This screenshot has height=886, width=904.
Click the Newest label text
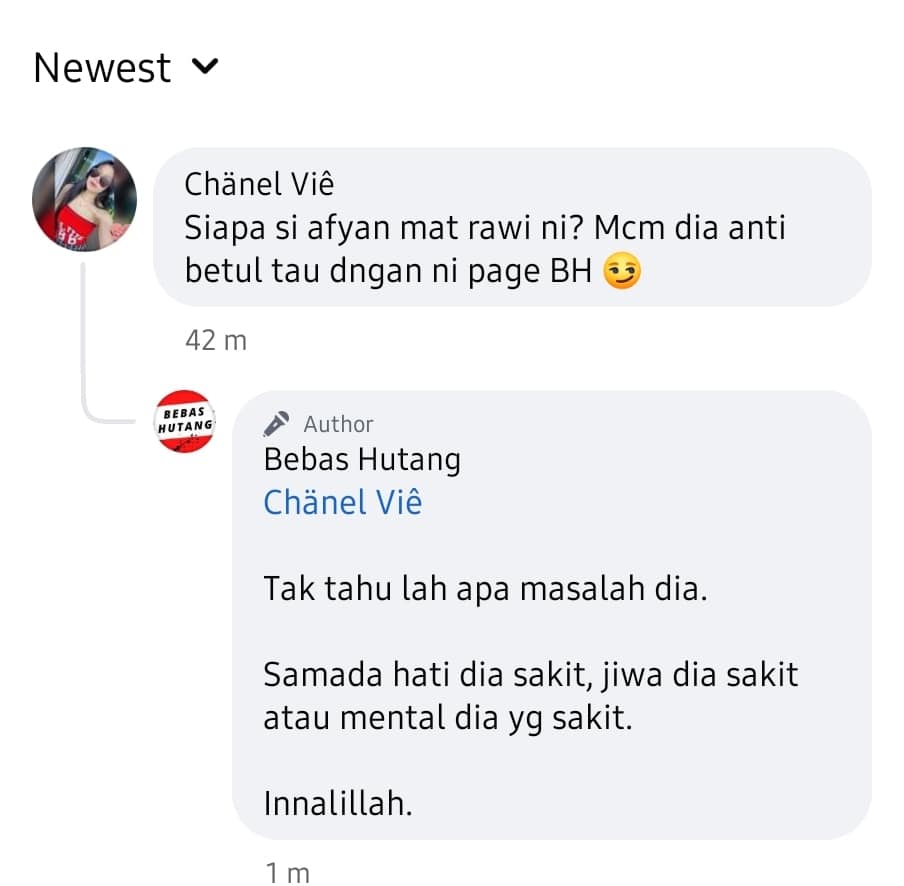[102, 68]
